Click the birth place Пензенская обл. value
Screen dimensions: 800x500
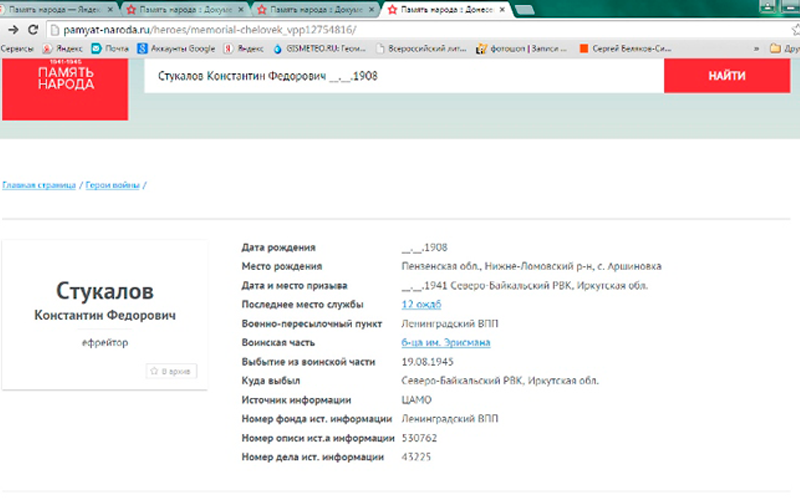(x=531, y=266)
